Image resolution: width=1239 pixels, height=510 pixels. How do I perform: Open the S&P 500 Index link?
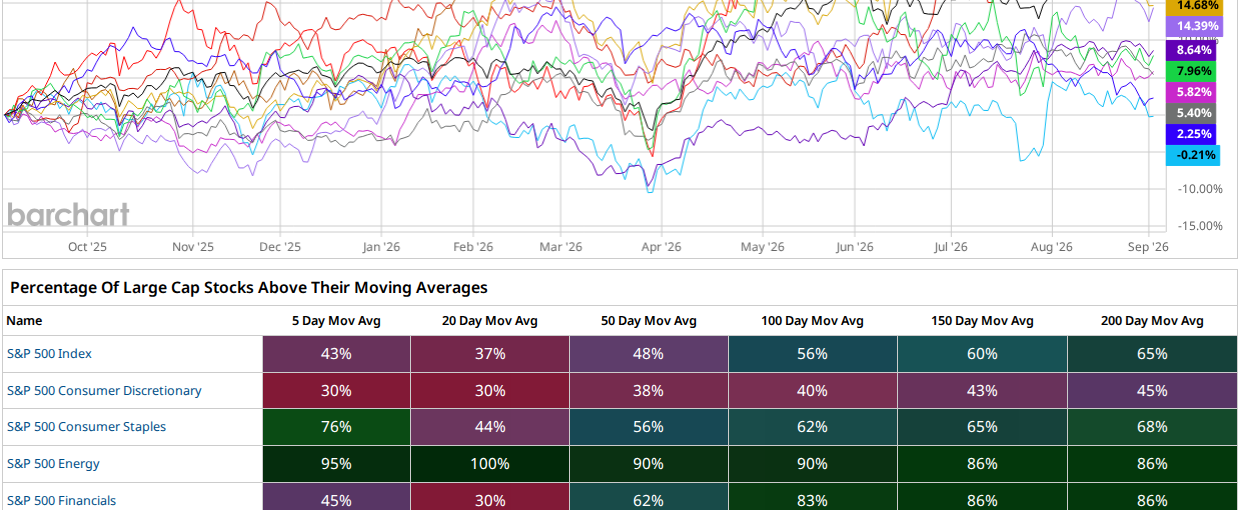pos(49,354)
